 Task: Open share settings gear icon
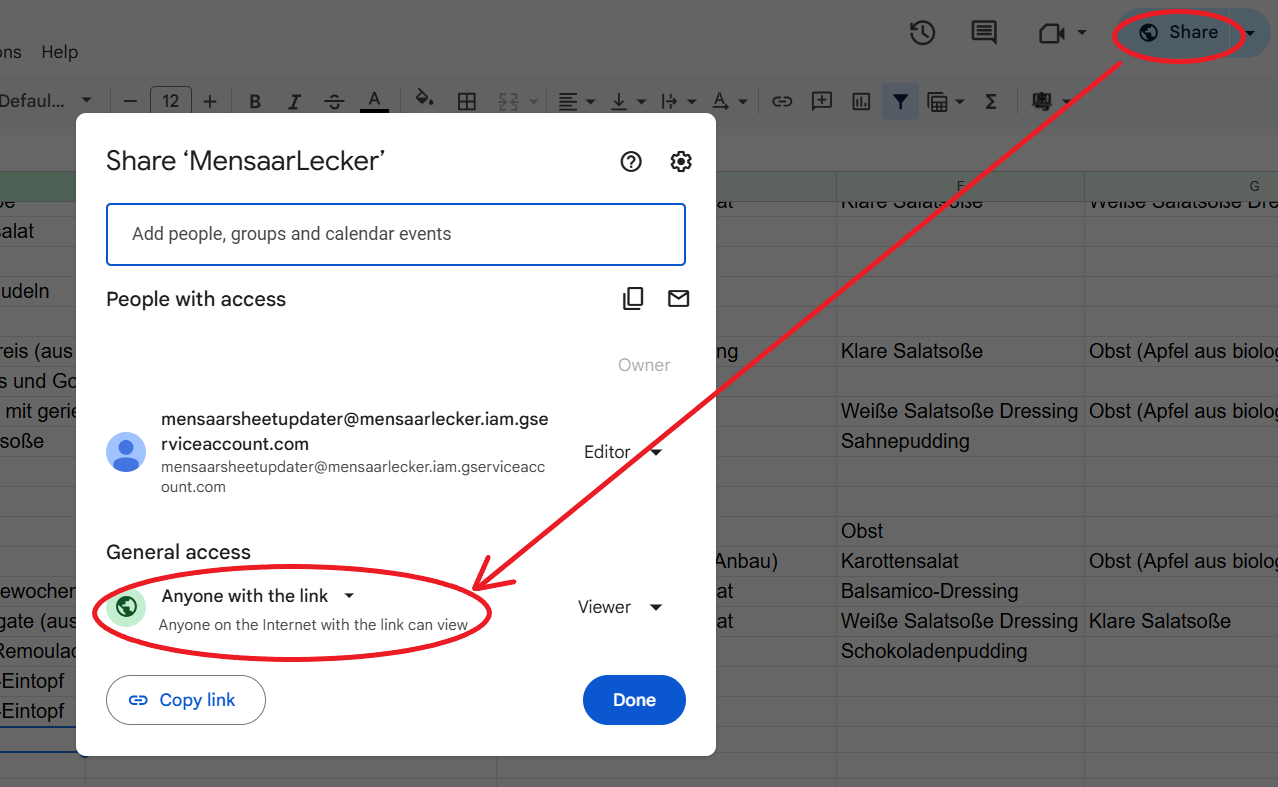(681, 161)
